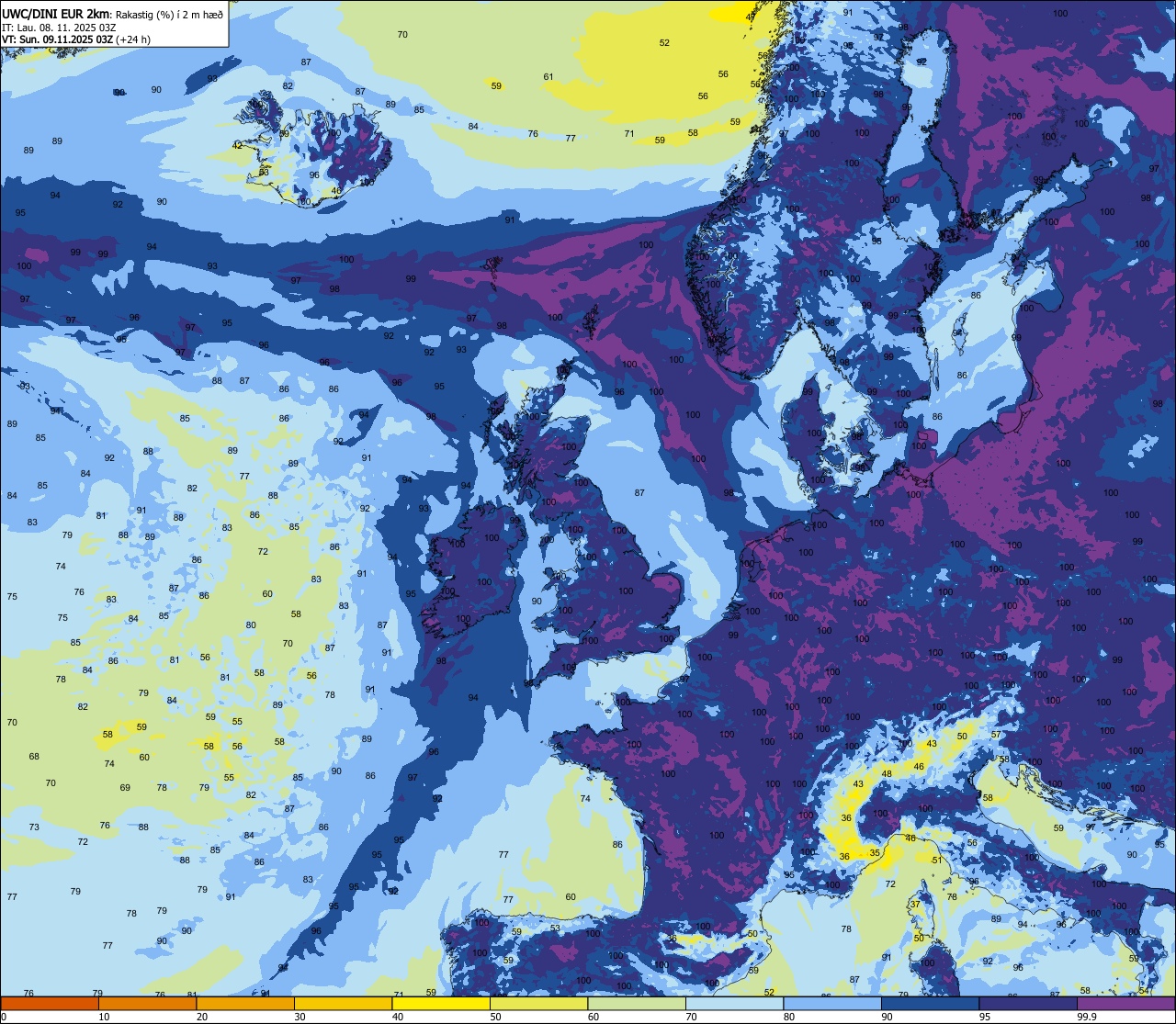
Task: Click the map value "61" in the Norwegian Sea
Action: pyautogui.click(x=548, y=76)
